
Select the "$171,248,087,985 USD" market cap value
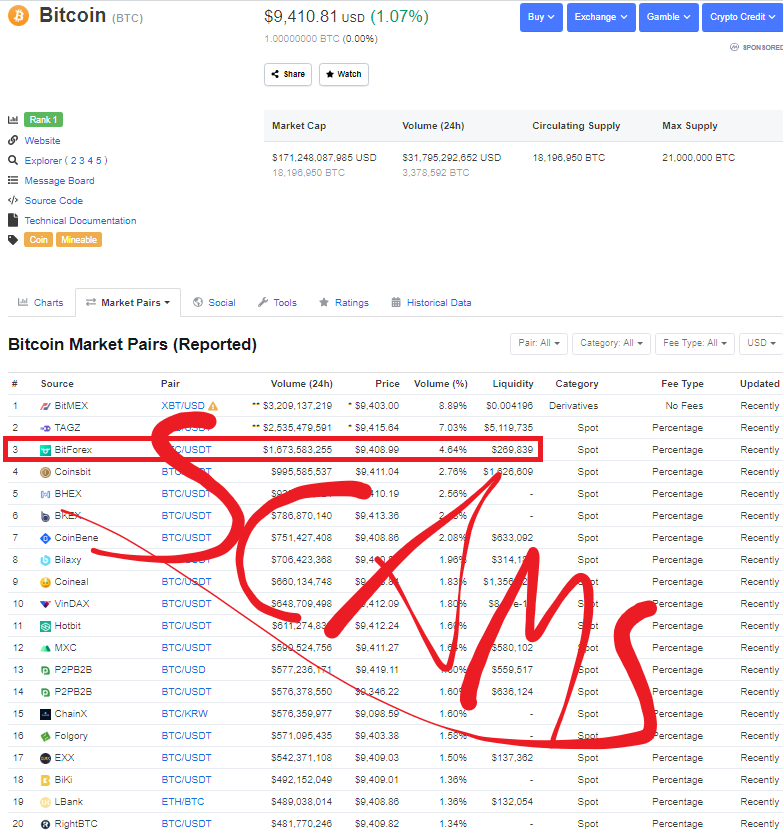[x=324, y=158]
